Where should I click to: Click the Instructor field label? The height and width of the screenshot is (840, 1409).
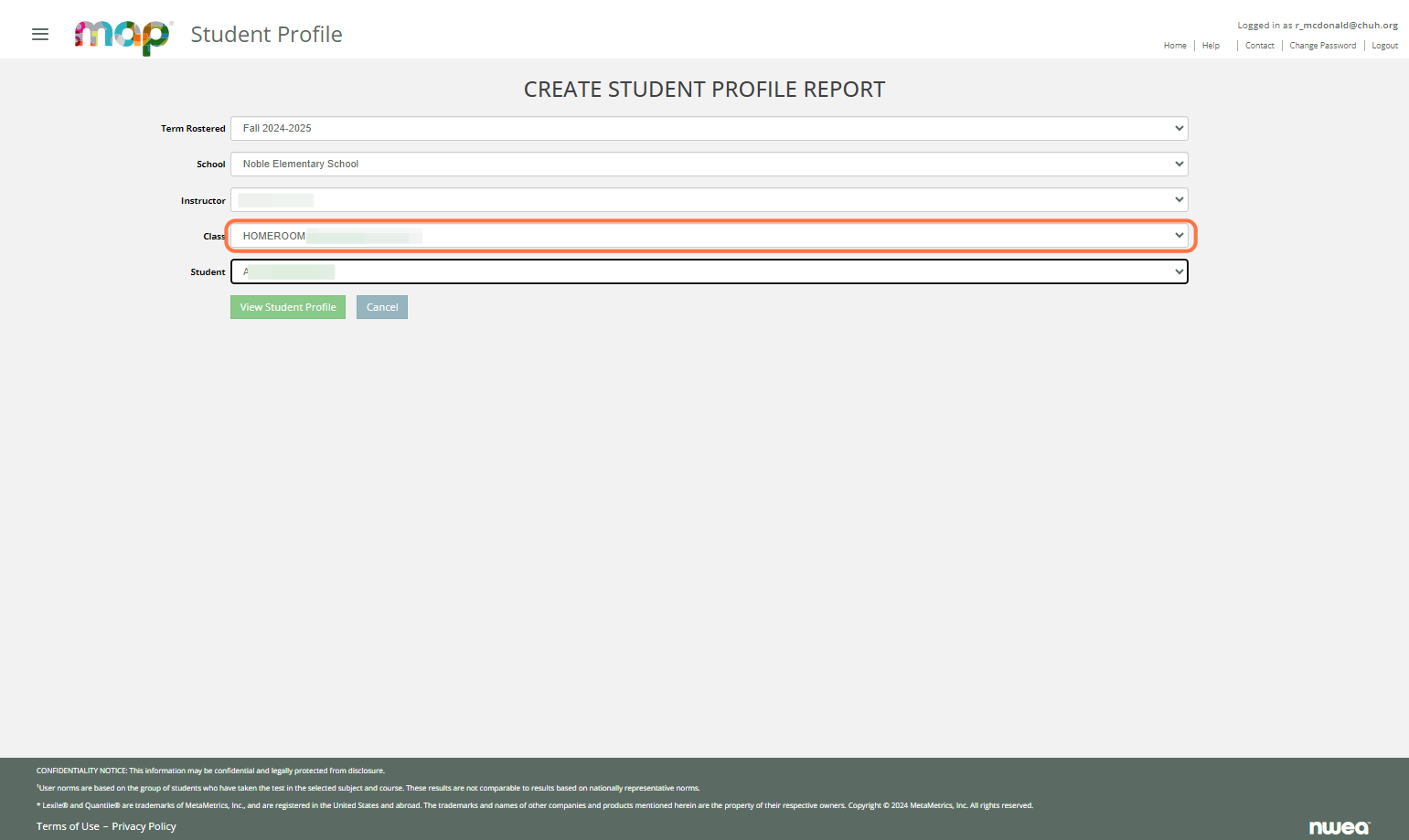pos(203,200)
